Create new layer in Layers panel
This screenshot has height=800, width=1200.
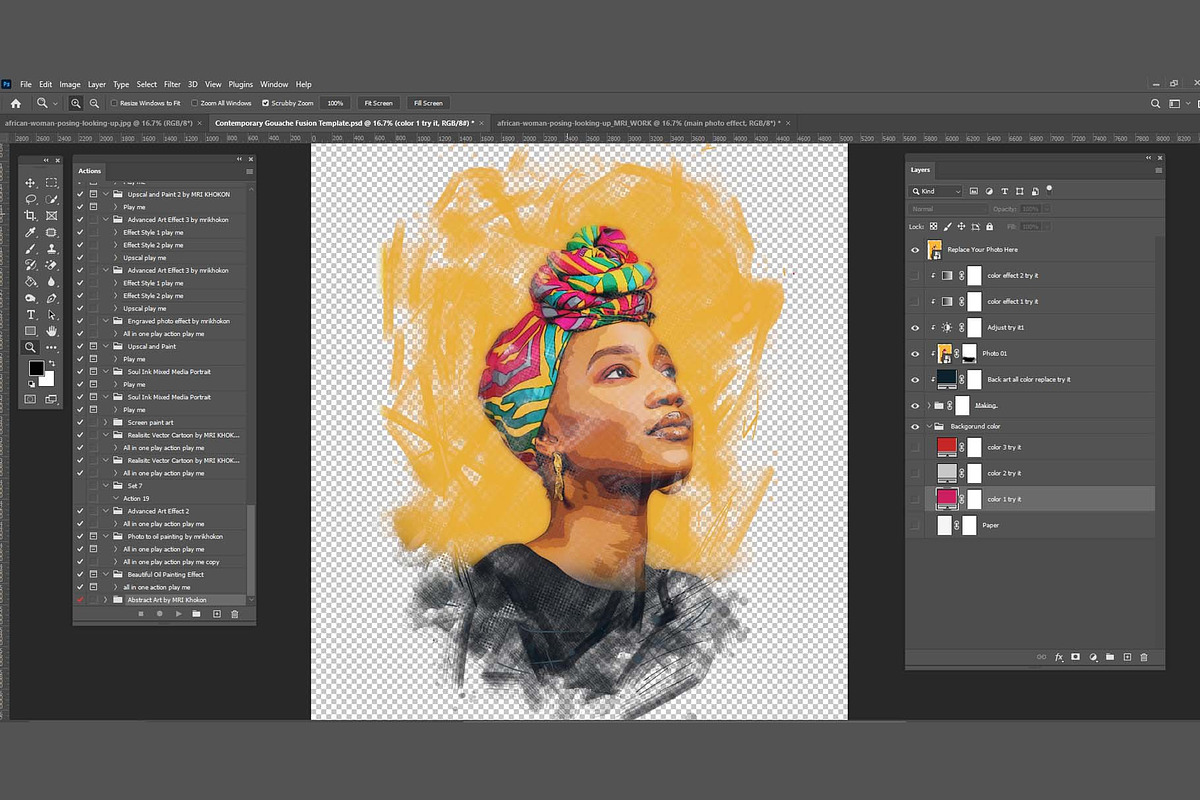point(1127,657)
